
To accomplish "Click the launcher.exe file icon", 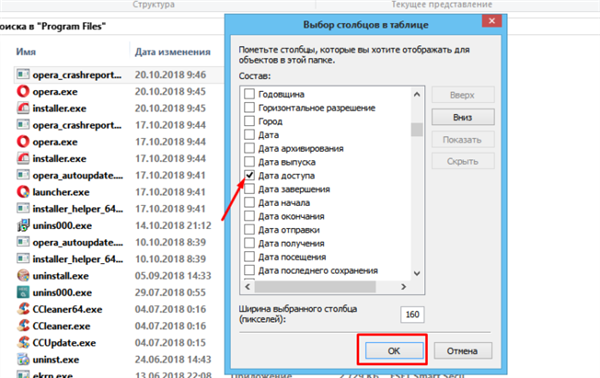I will (x=23, y=192).
